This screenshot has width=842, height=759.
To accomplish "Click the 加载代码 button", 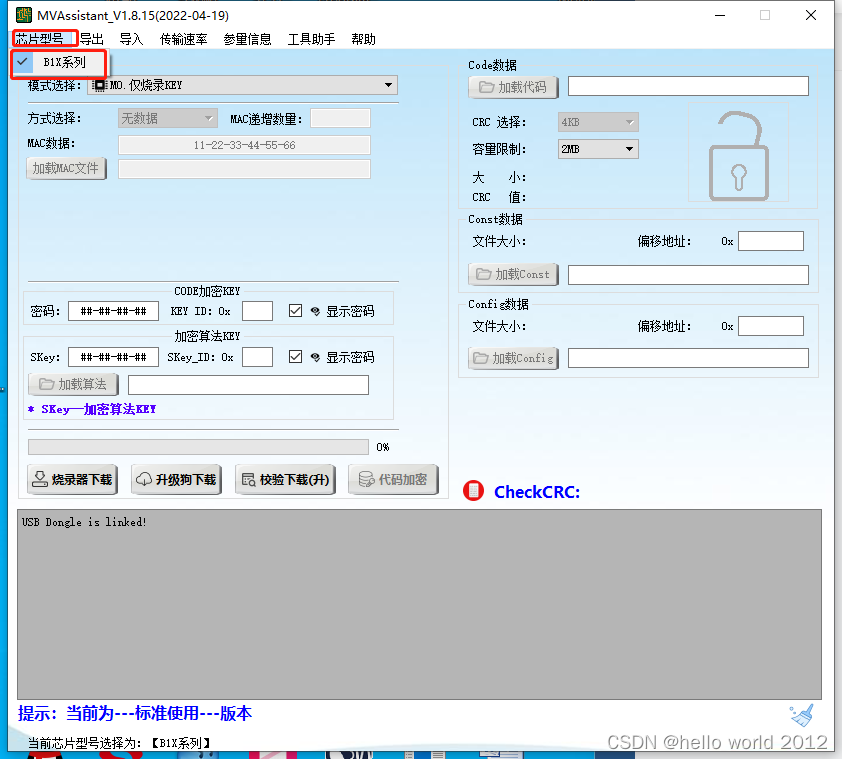I will pyautogui.click(x=513, y=87).
